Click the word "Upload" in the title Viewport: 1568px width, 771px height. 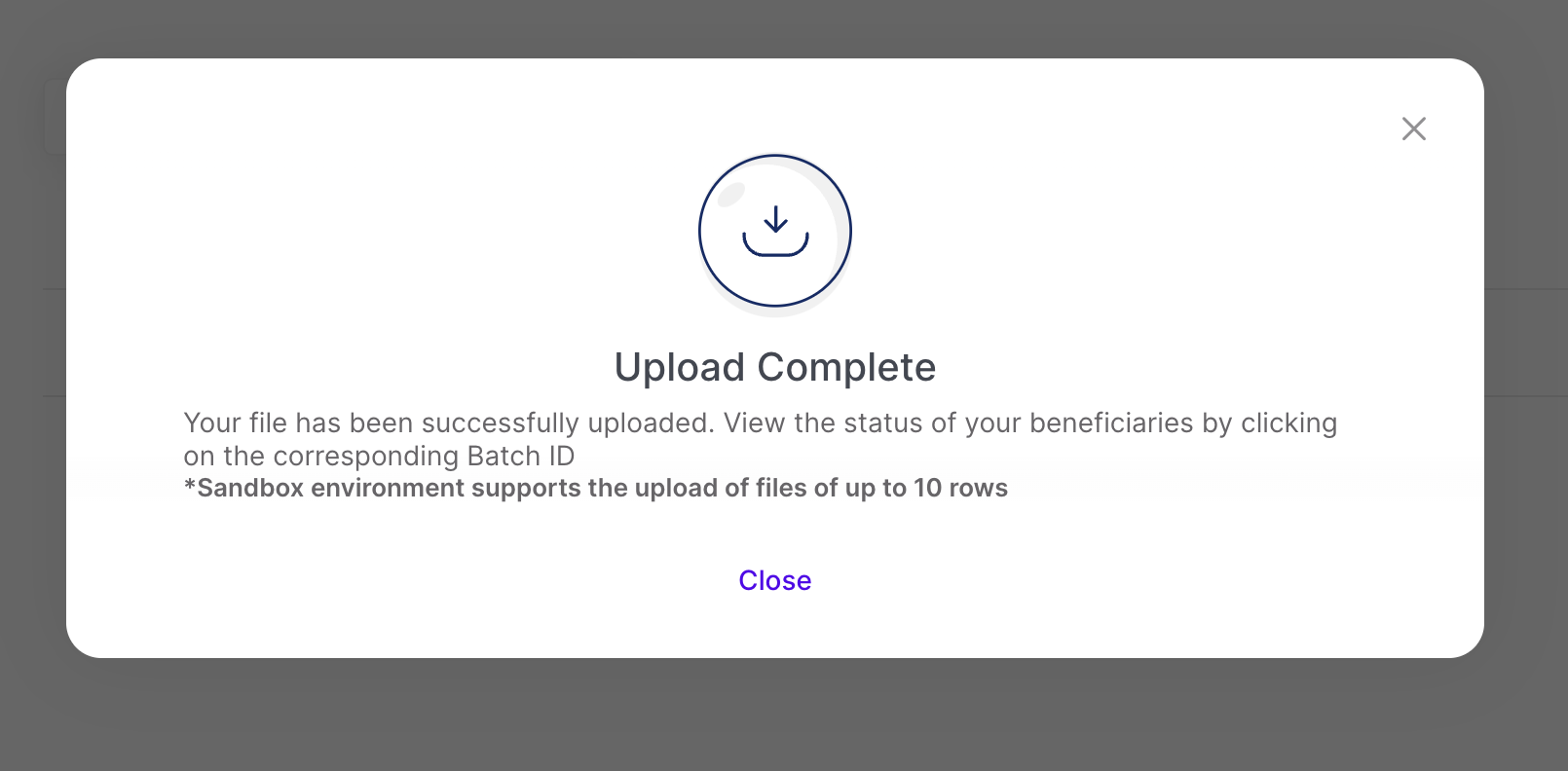[x=679, y=368]
